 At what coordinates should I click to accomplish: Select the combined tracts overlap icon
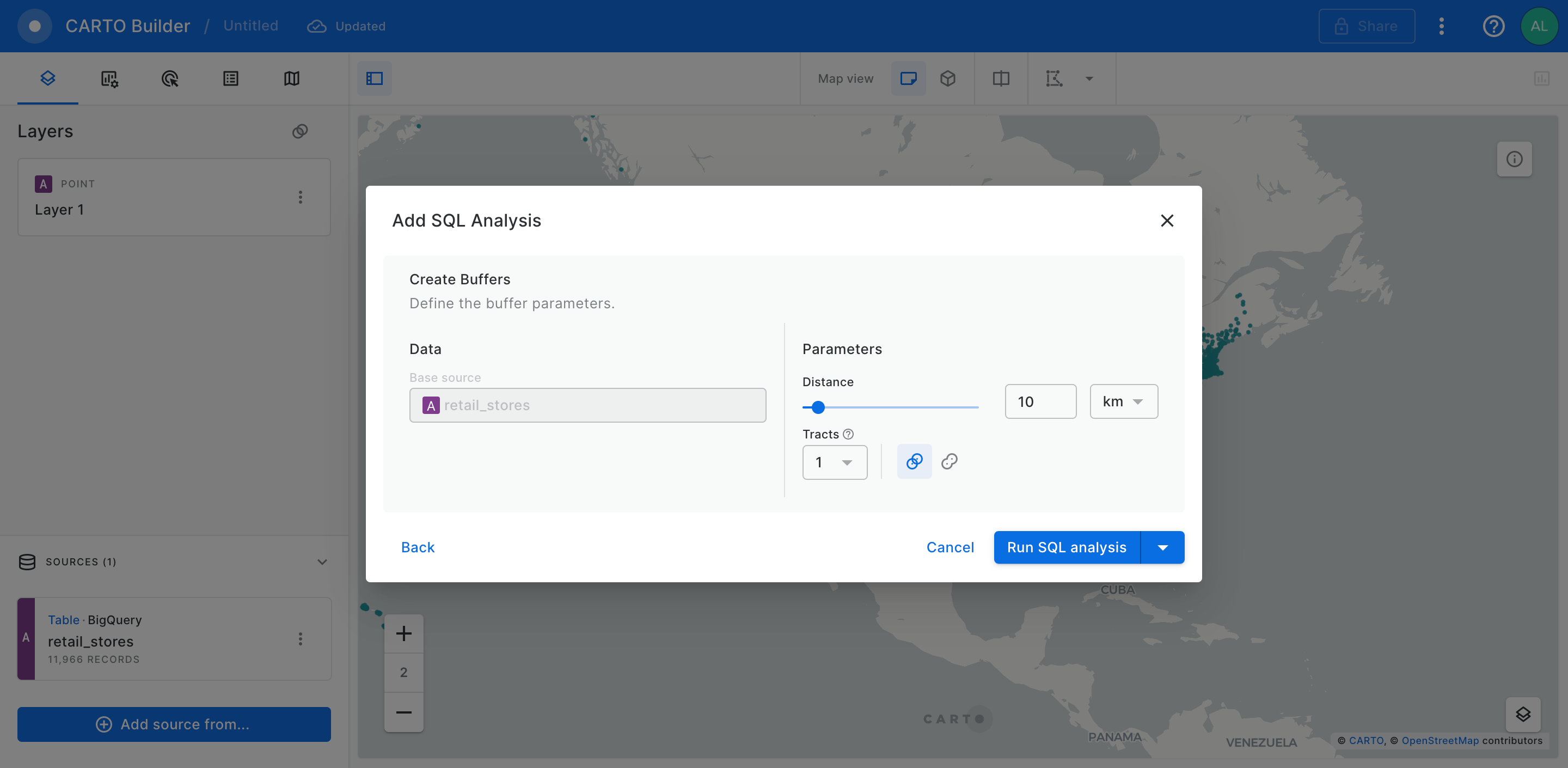[914, 462]
